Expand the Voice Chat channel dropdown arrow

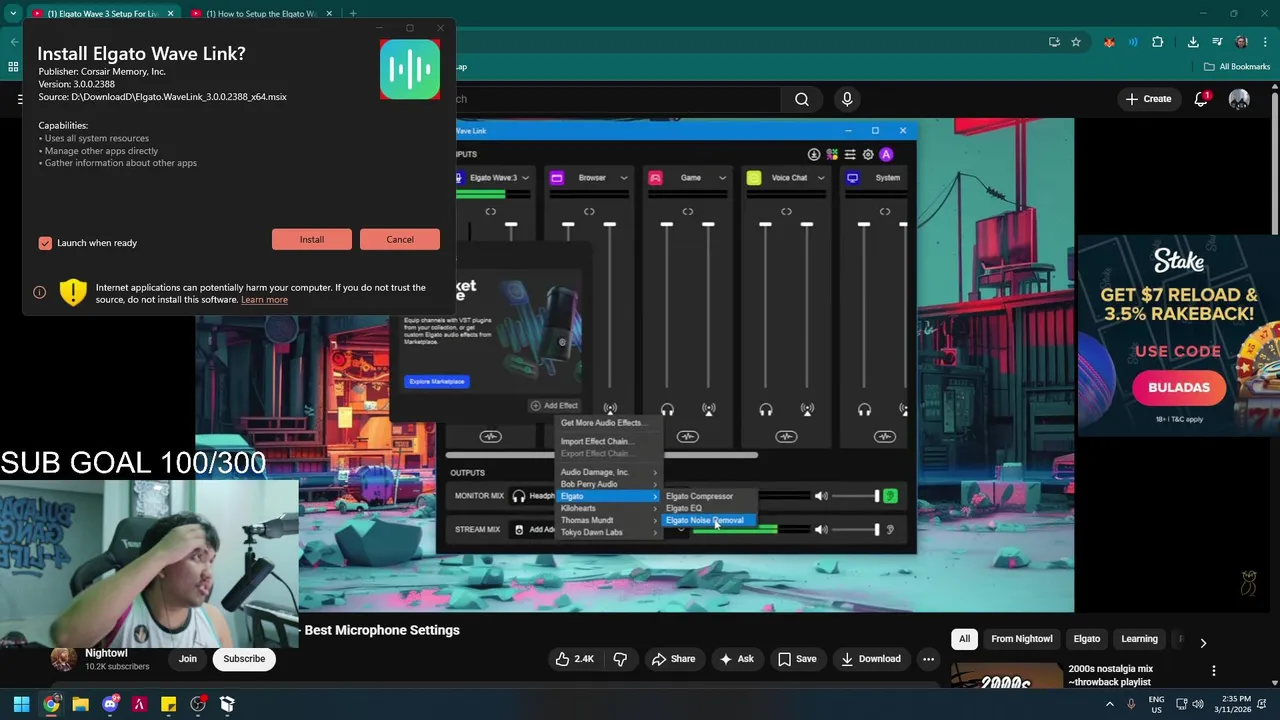pyautogui.click(x=821, y=178)
